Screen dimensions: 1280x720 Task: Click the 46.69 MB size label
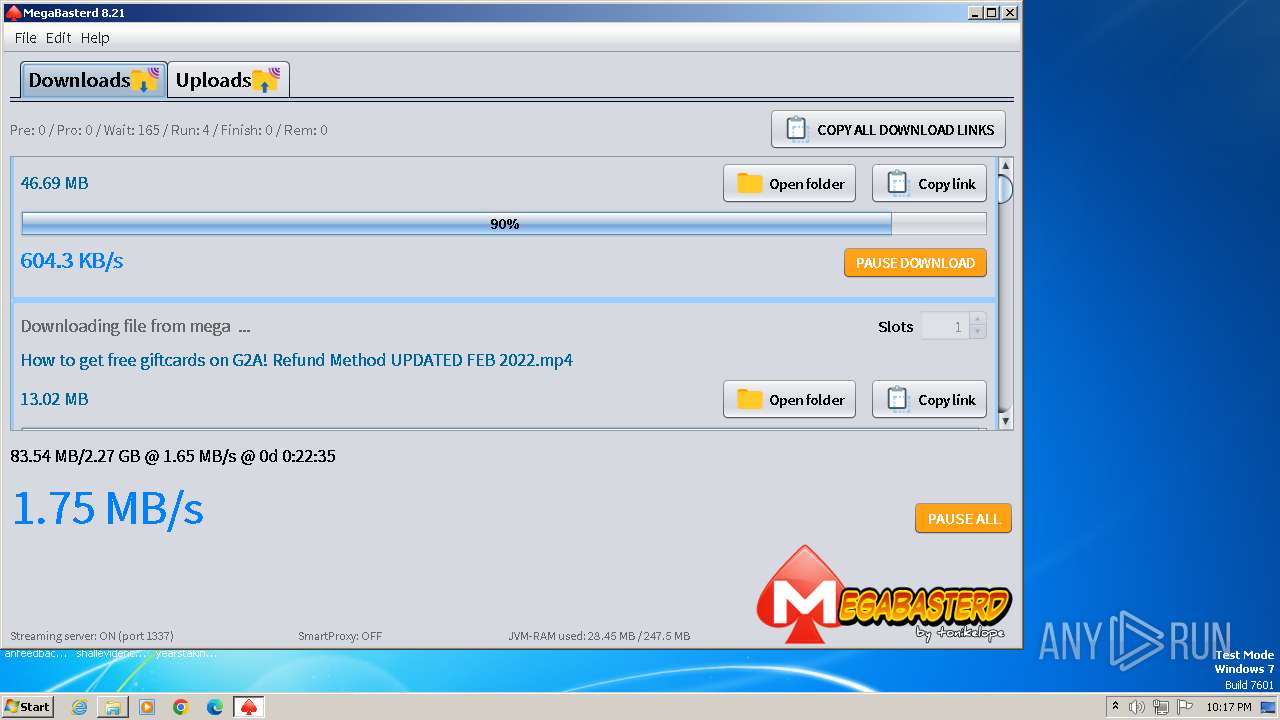pos(55,183)
